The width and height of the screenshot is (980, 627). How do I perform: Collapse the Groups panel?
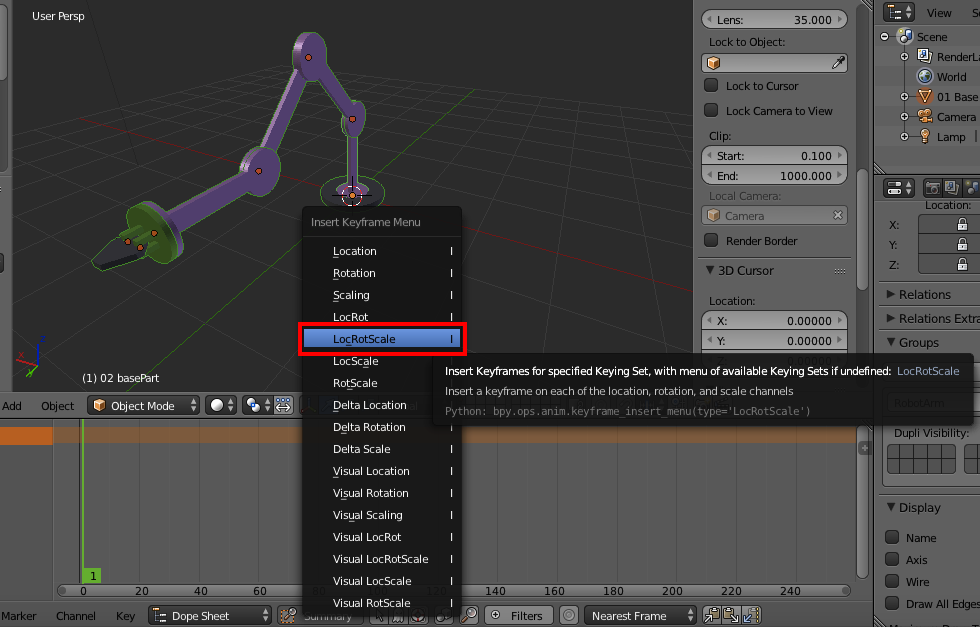pyautogui.click(x=891, y=342)
